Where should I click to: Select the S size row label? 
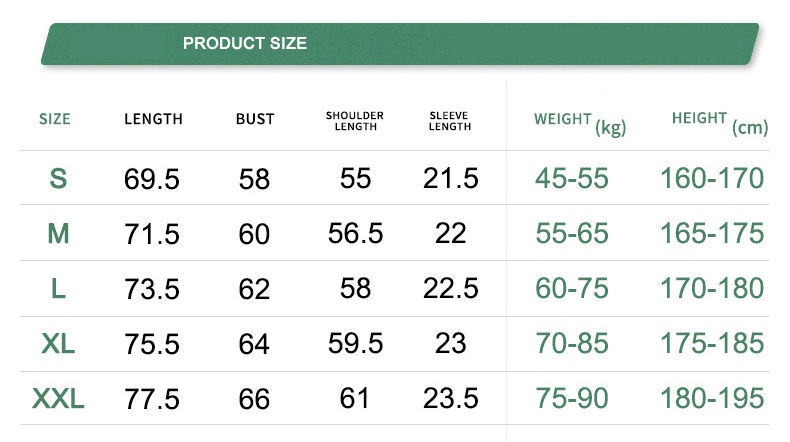pyautogui.click(x=58, y=179)
